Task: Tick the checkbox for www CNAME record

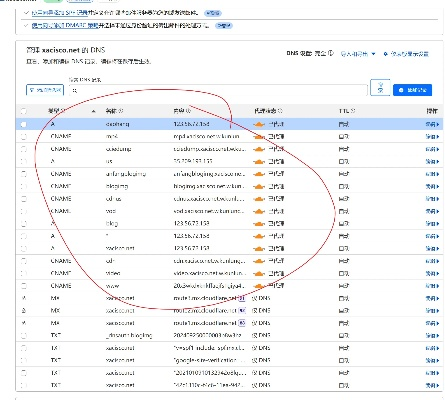Action: 24,286
